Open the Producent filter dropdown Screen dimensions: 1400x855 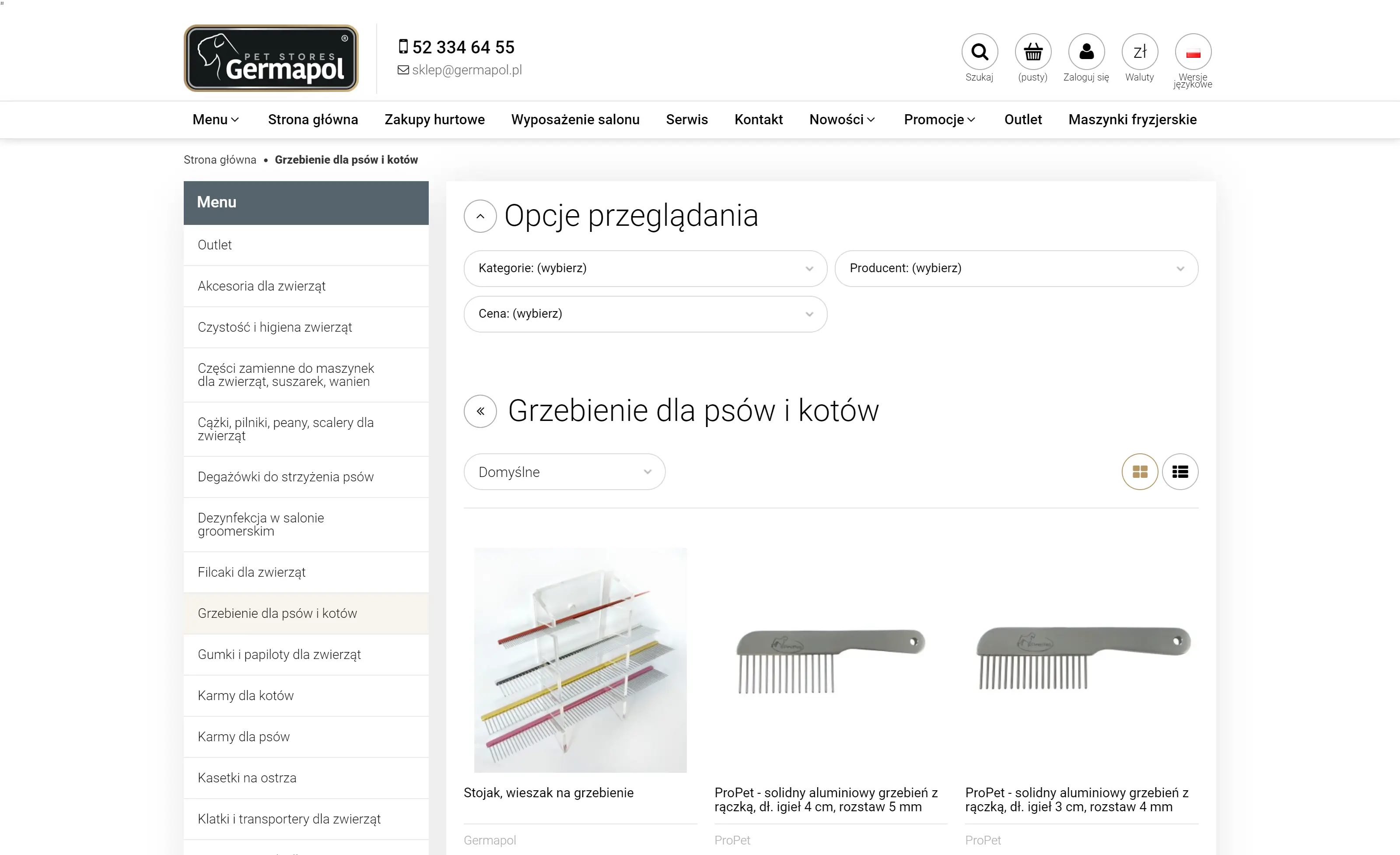coord(1016,269)
